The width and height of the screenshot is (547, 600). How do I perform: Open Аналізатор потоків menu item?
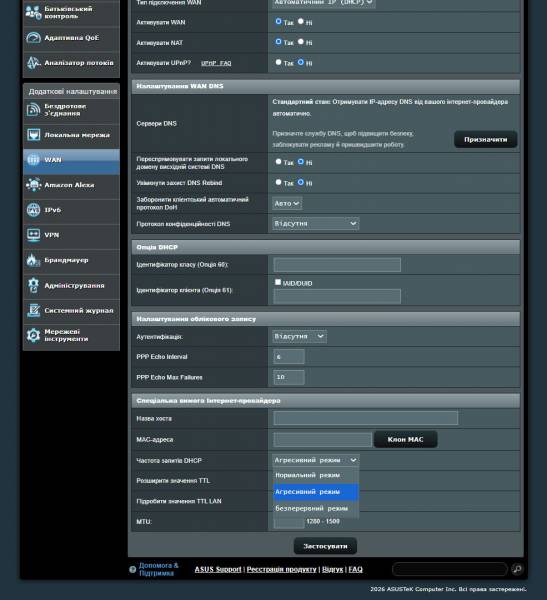(71, 63)
